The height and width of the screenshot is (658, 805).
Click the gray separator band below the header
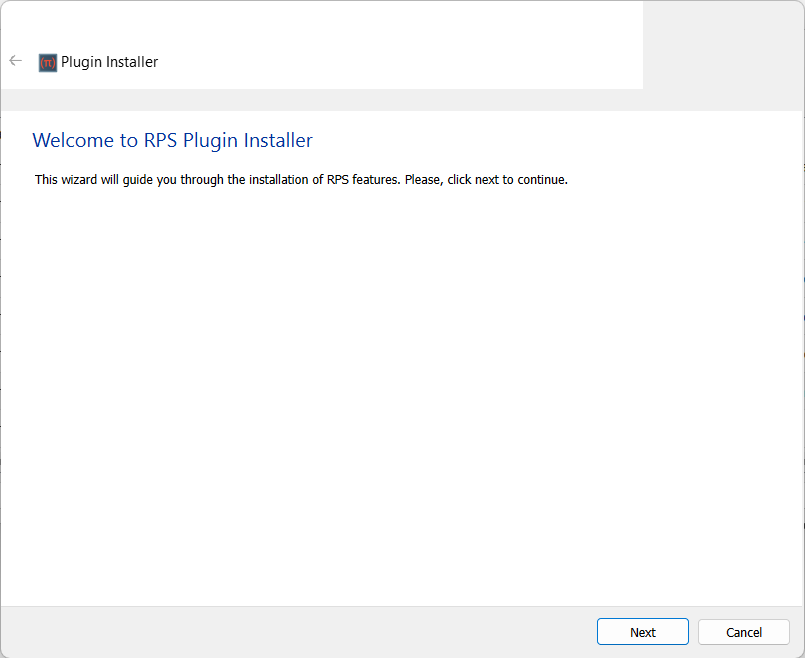click(400, 100)
